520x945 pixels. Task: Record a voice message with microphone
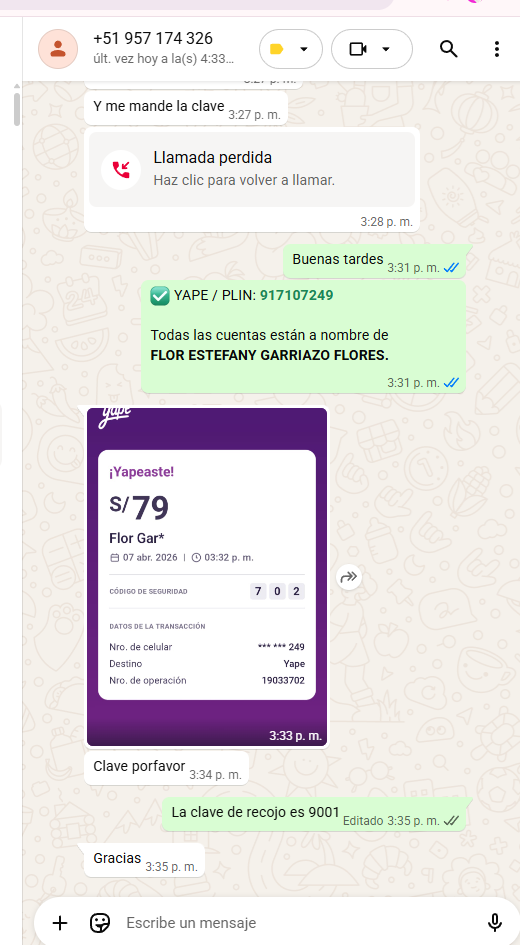[x=495, y=922]
